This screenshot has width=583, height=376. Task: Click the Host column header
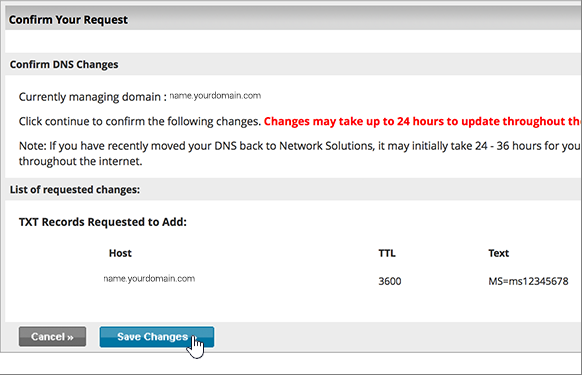[x=120, y=253]
